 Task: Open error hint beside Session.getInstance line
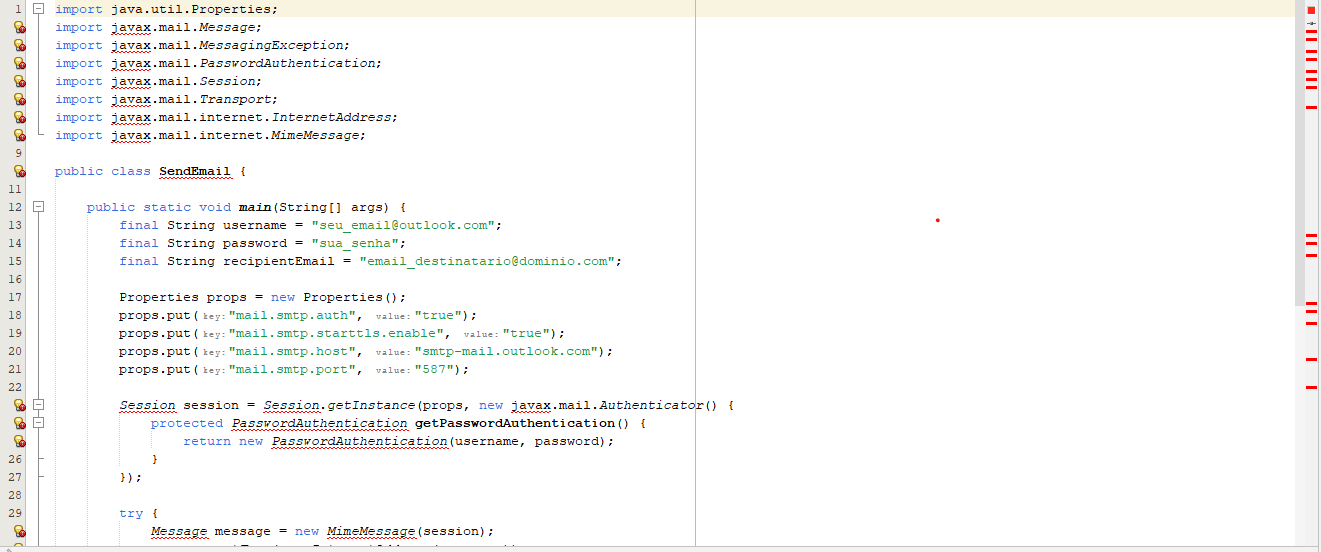tap(19, 406)
